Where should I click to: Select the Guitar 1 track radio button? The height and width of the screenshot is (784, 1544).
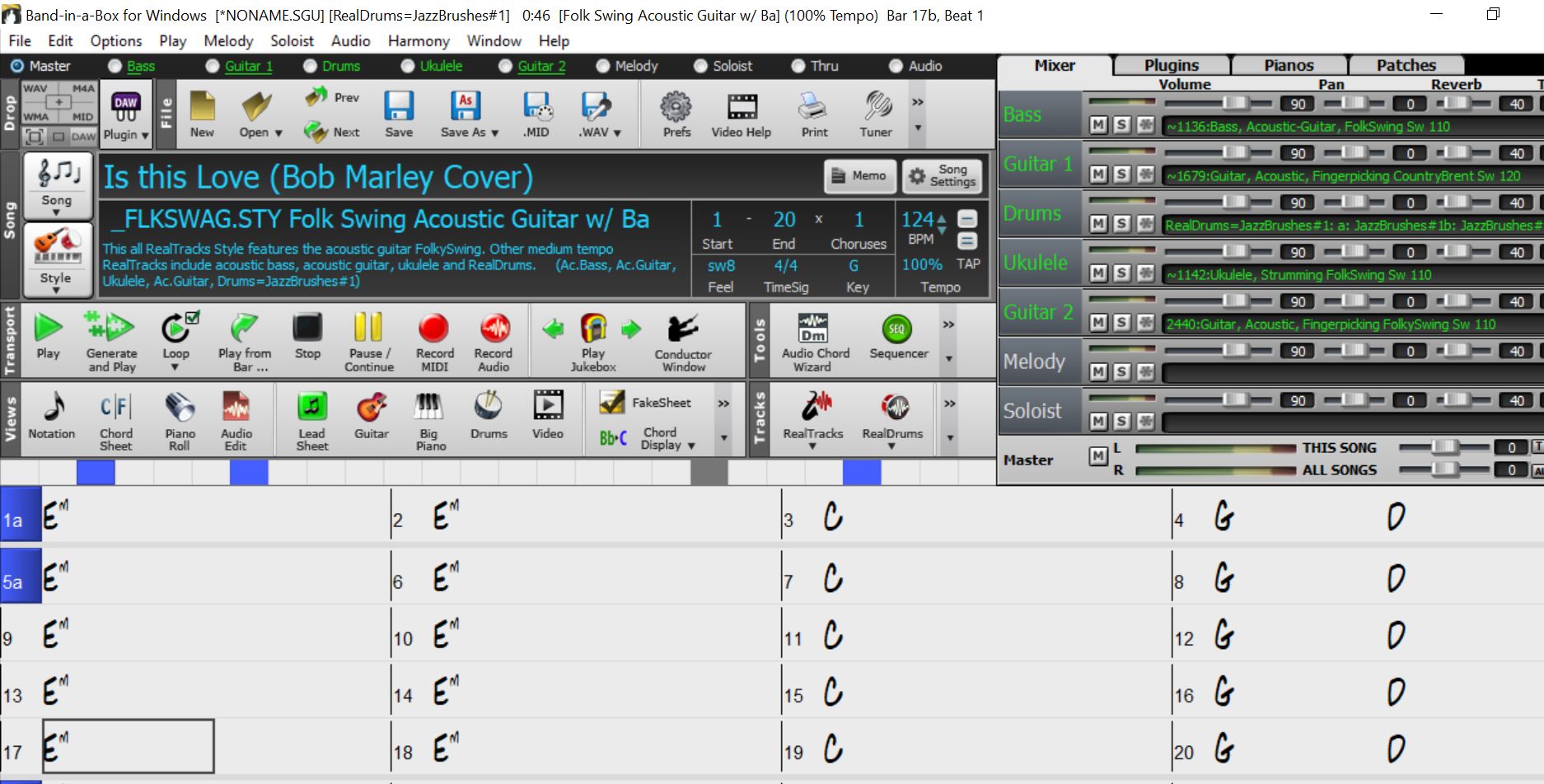[213, 66]
